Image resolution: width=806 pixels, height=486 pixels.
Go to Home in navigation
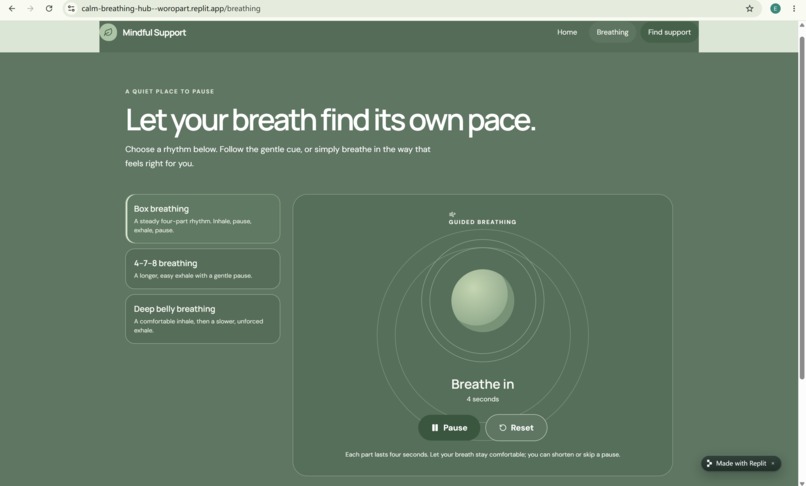click(567, 32)
